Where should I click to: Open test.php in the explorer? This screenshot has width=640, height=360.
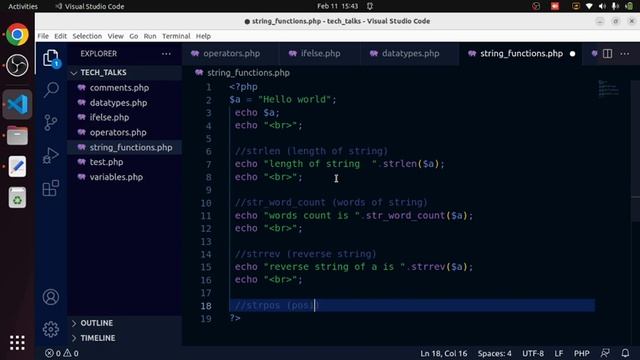click(125, 162)
